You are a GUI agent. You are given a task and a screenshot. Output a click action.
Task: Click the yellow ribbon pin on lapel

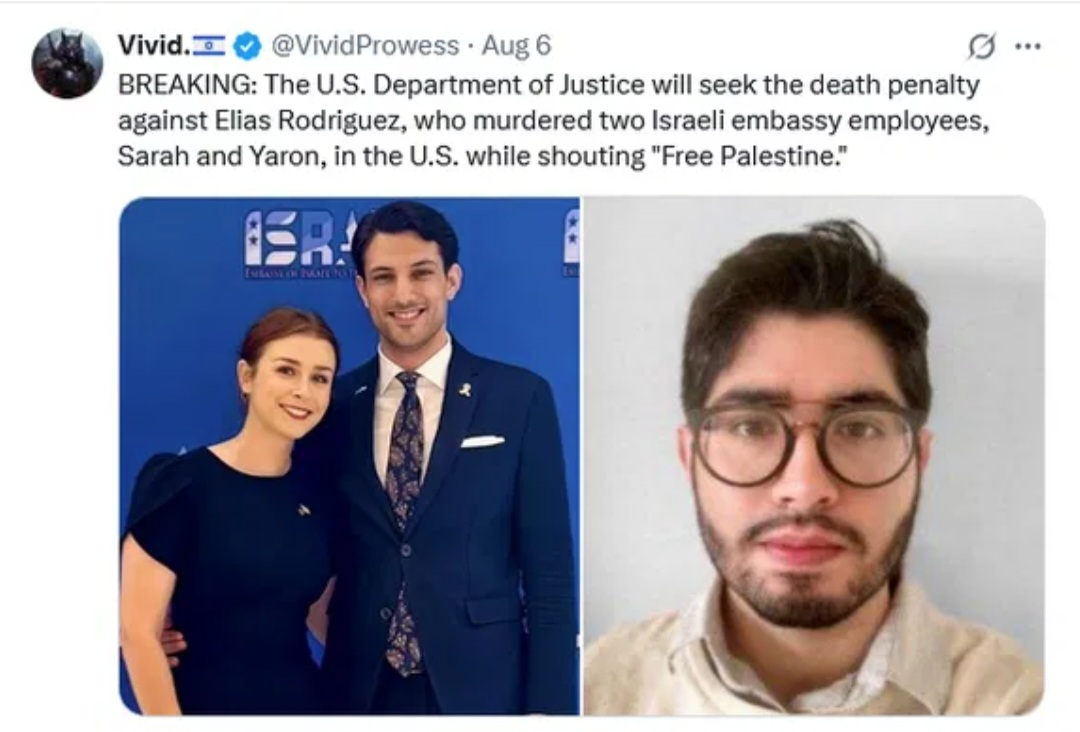point(466,390)
